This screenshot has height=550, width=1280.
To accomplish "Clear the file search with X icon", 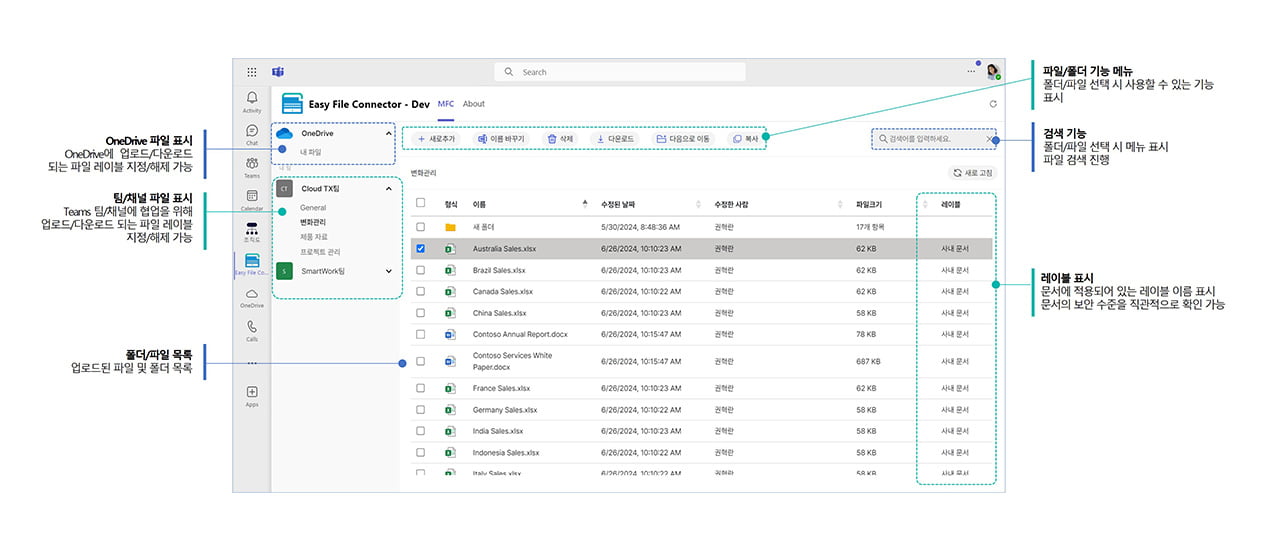I will coord(990,139).
